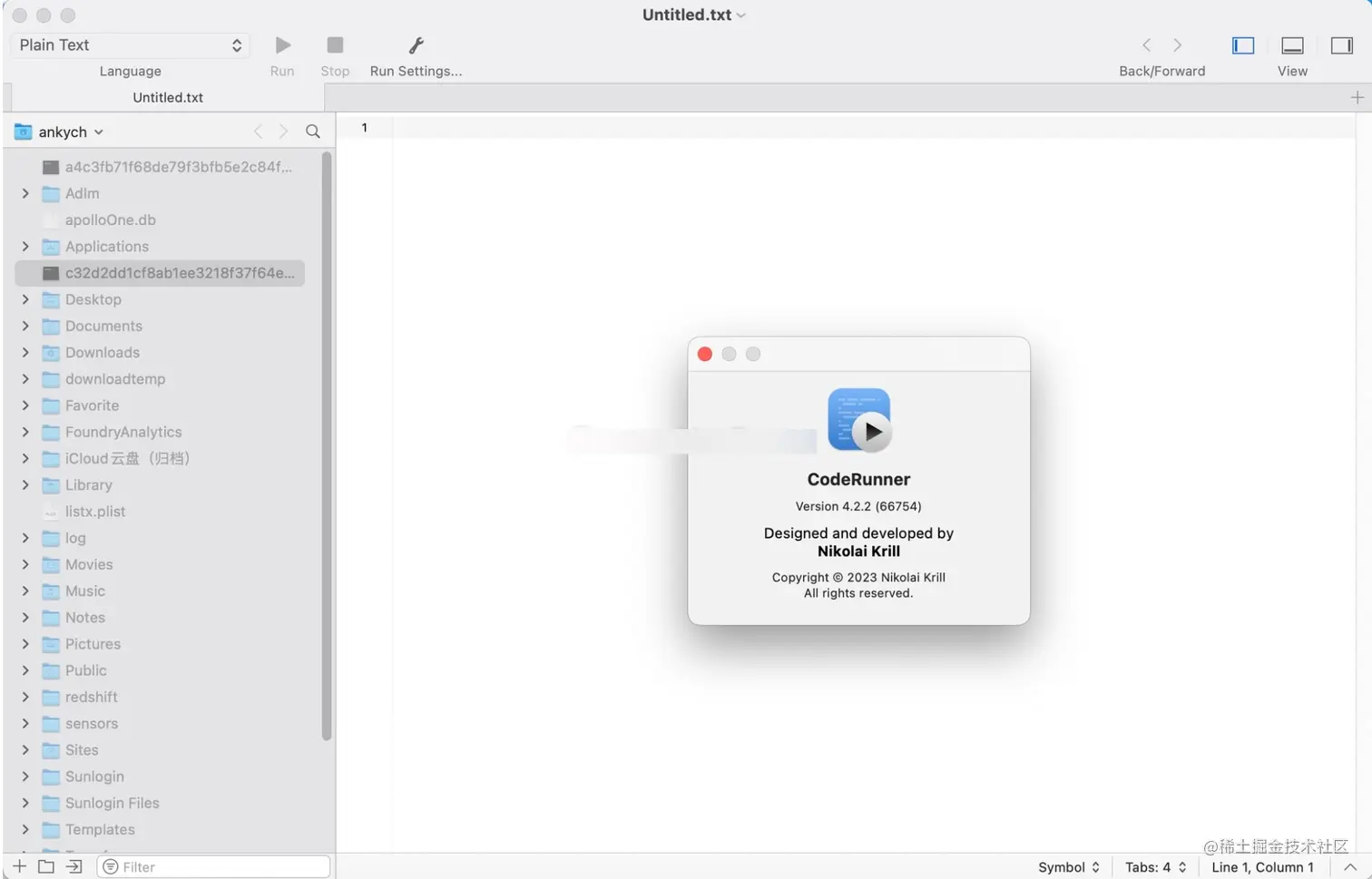Expand the Downloads folder
Screen dimensions: 1372x879
pyautogui.click(x=25, y=353)
